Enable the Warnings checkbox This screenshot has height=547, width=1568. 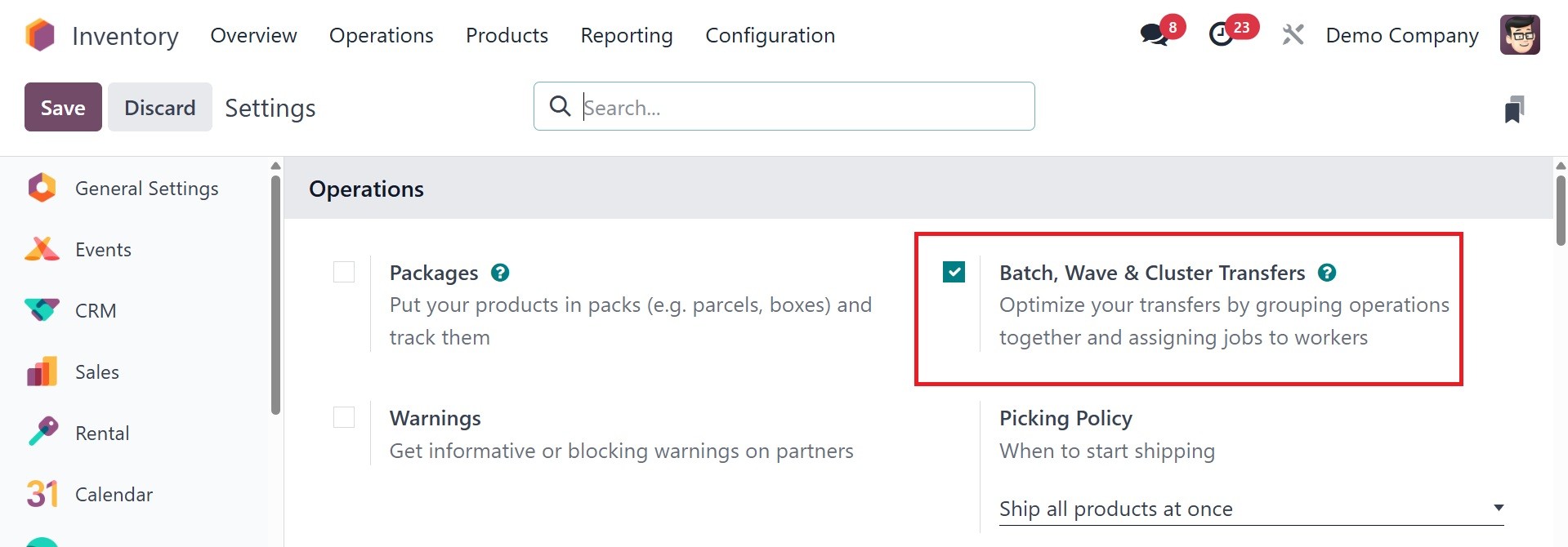point(344,417)
